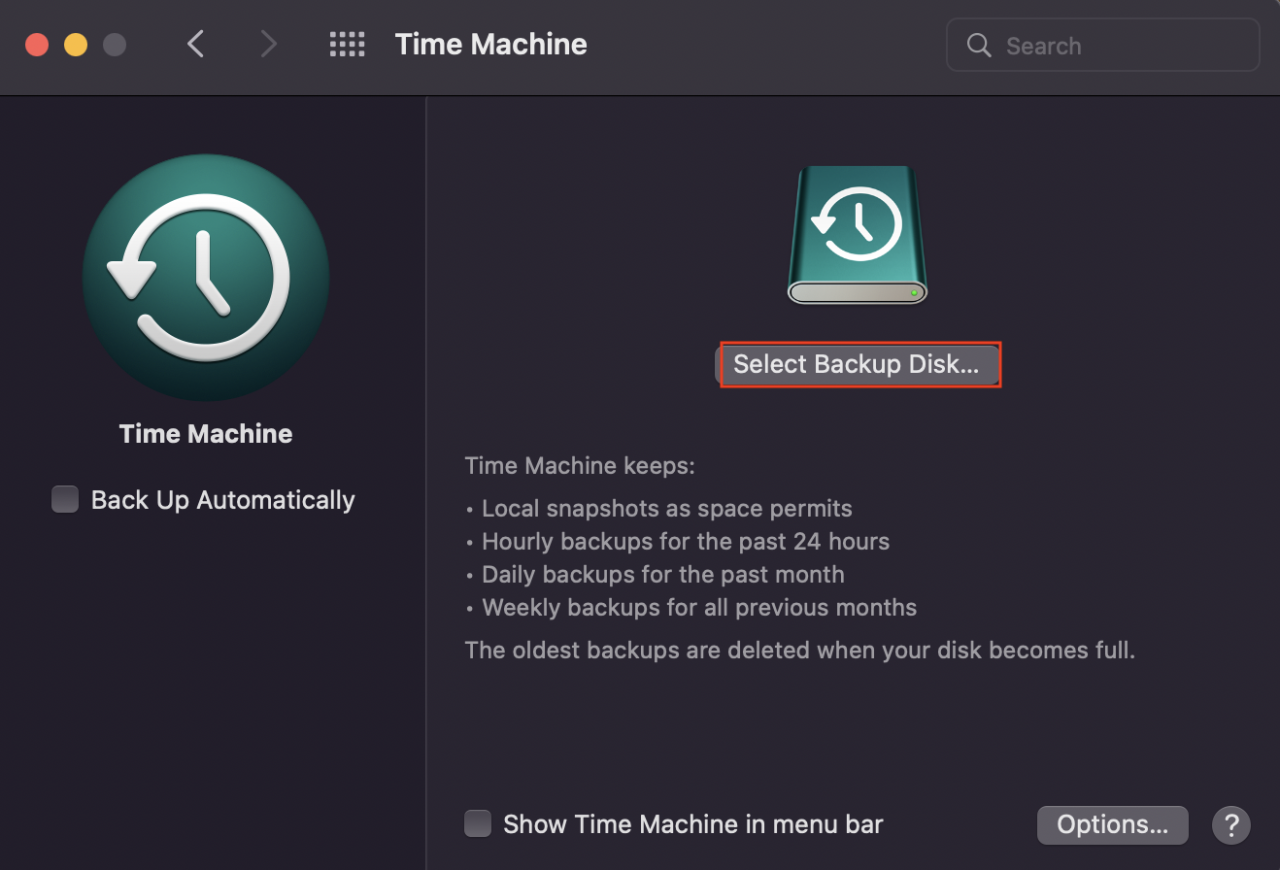Click 'The oldest backups are deleted' sentence

pyautogui.click(x=800, y=650)
